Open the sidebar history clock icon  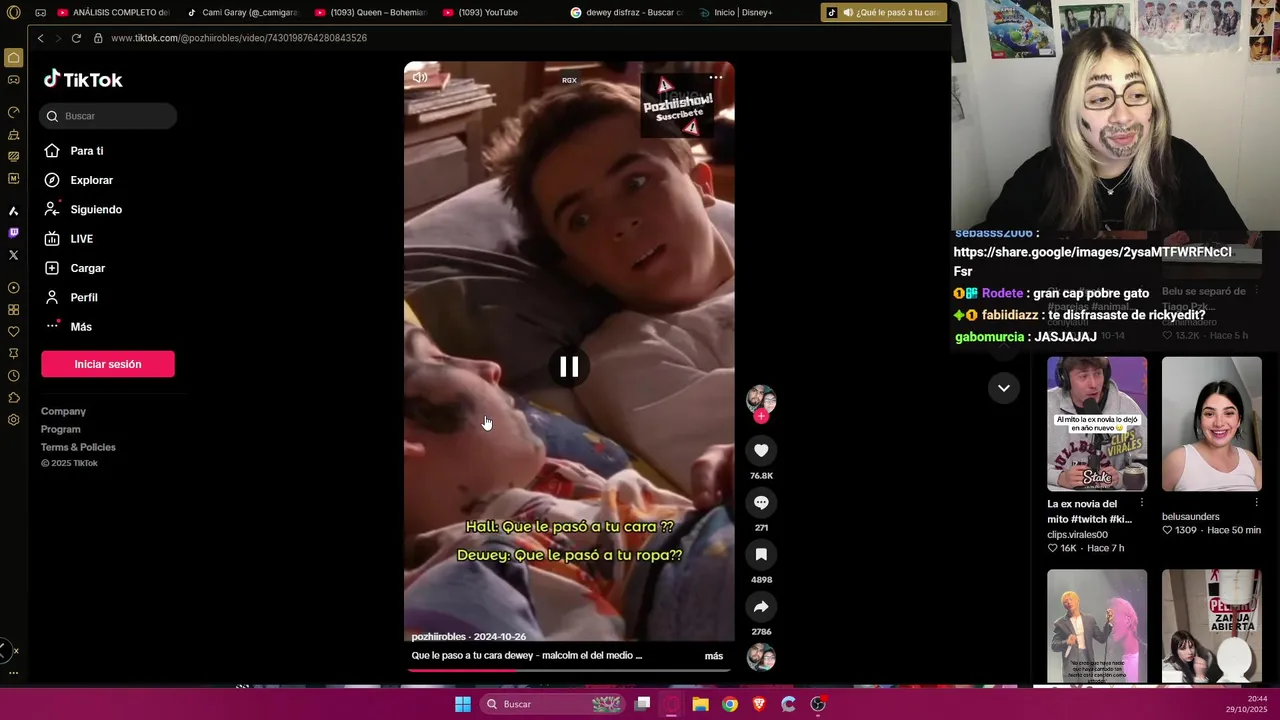point(13,376)
